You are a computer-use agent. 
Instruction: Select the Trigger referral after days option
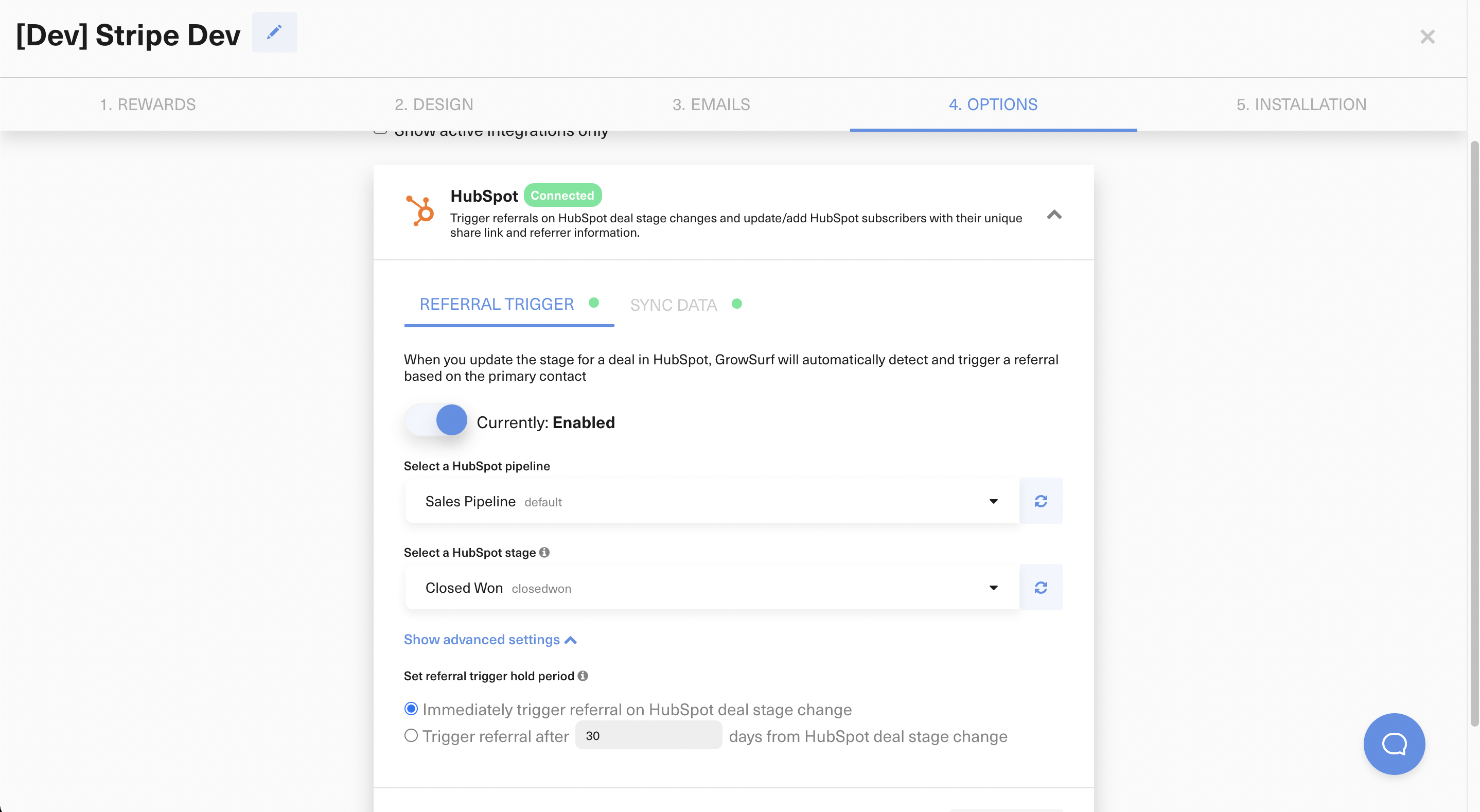(410, 735)
